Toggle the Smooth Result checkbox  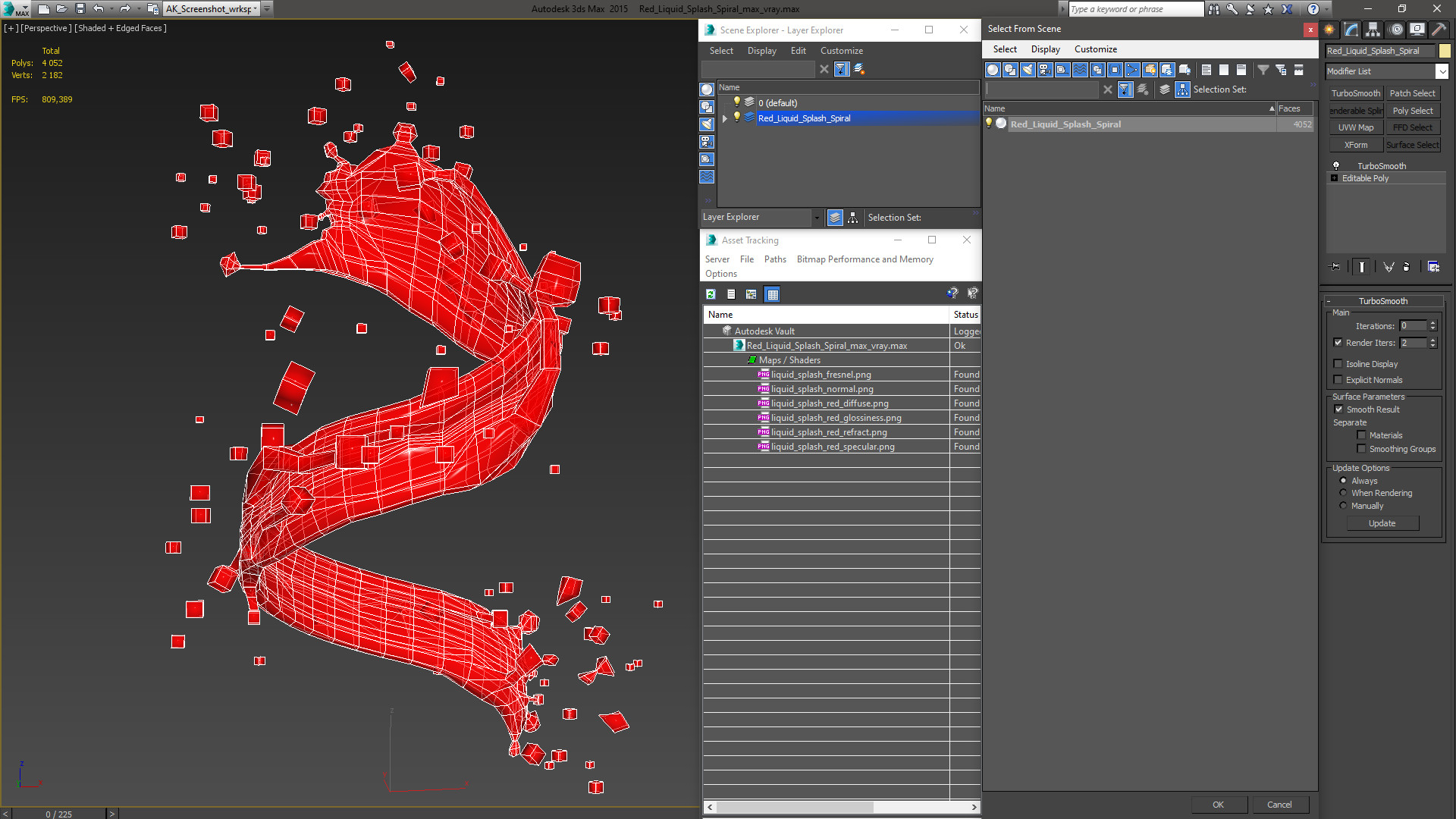click(1338, 409)
